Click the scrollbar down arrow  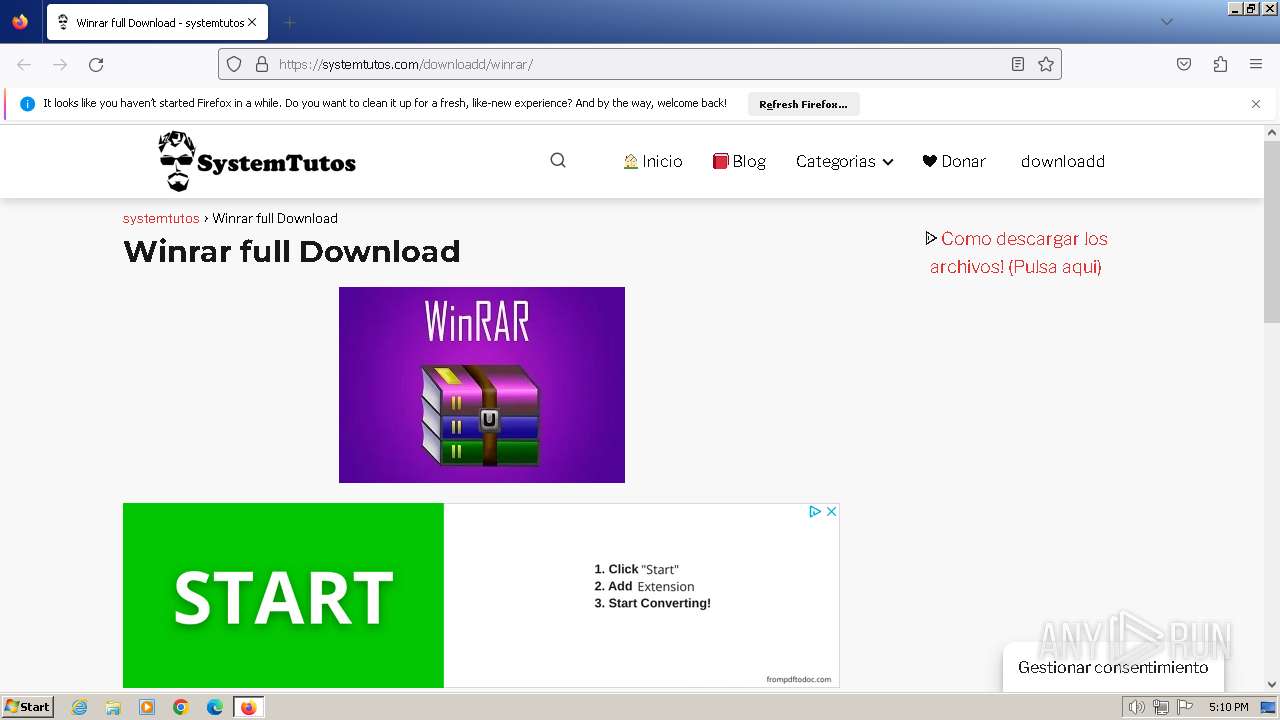[x=1272, y=685]
